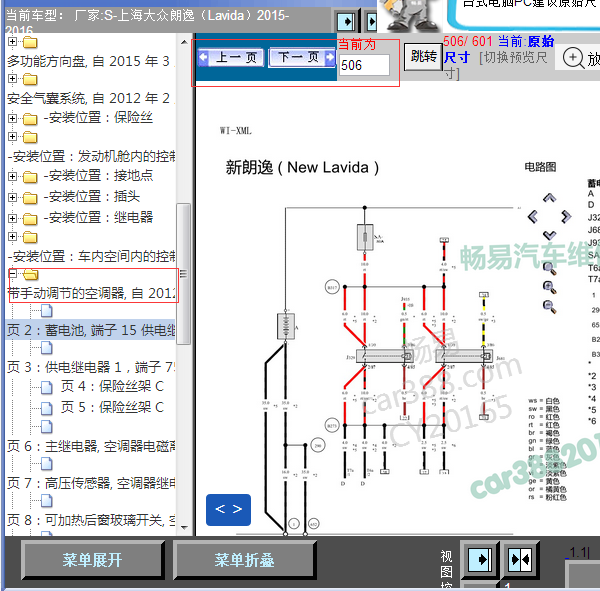
Task: Select 带手动调节的空调器 tree entry
Action: click(91, 293)
